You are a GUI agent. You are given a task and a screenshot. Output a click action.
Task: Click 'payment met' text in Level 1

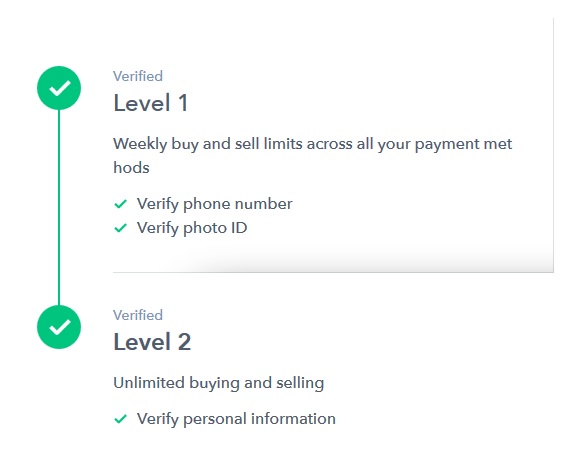(x=463, y=144)
